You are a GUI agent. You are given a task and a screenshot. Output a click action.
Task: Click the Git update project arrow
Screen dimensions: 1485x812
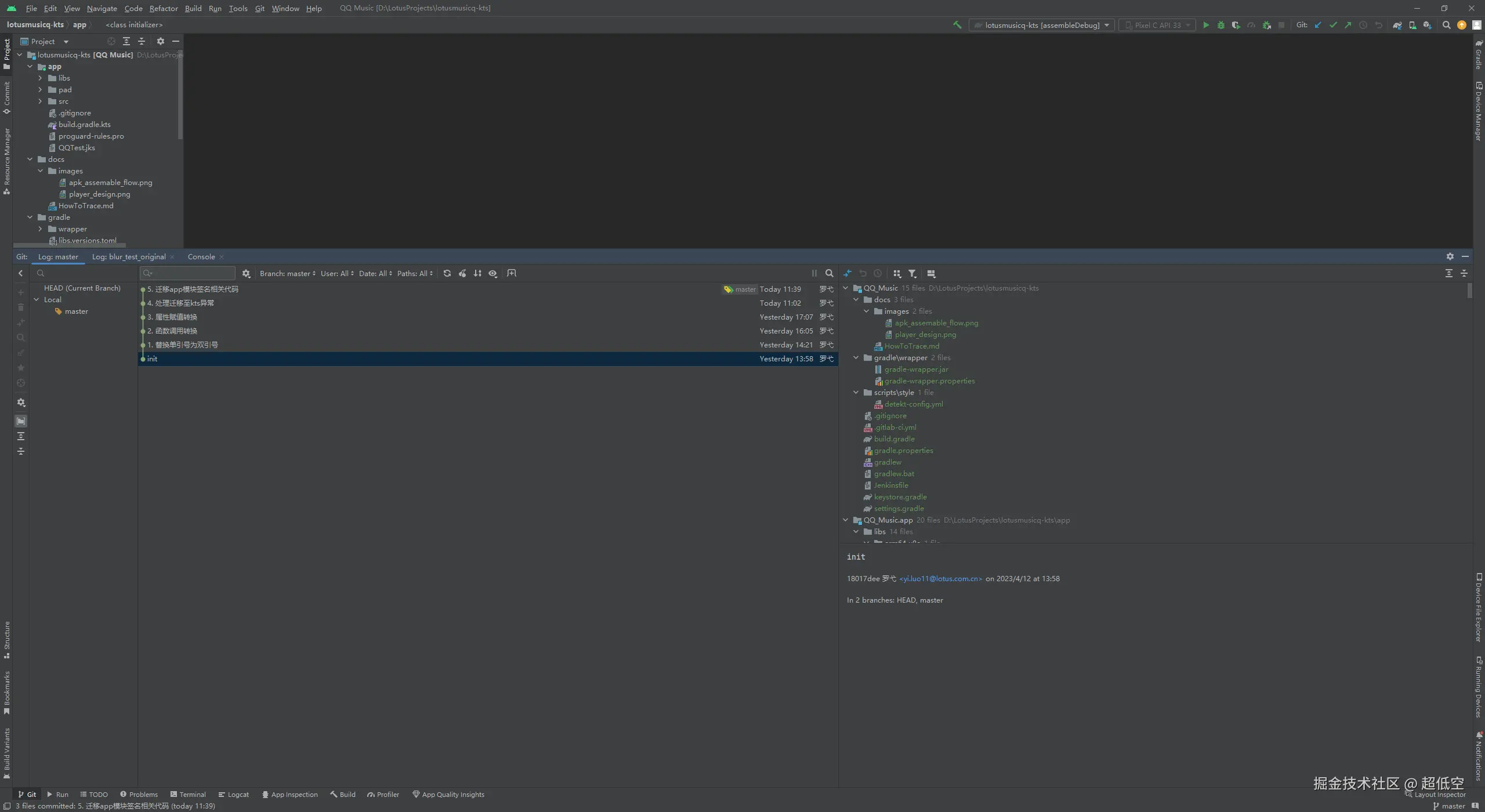coord(1318,25)
